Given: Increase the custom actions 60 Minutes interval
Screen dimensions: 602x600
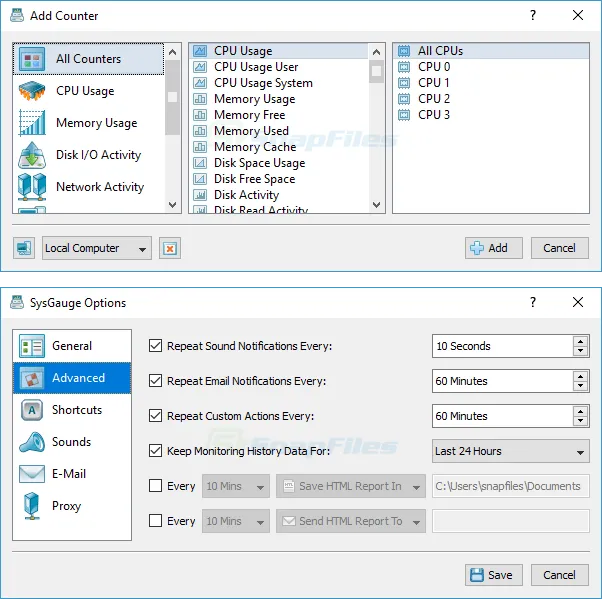Looking at the screenshot, I should (x=580, y=411).
